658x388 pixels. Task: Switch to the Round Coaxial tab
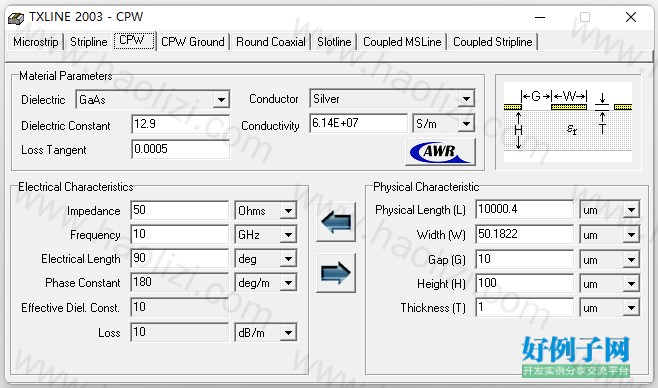tap(271, 42)
